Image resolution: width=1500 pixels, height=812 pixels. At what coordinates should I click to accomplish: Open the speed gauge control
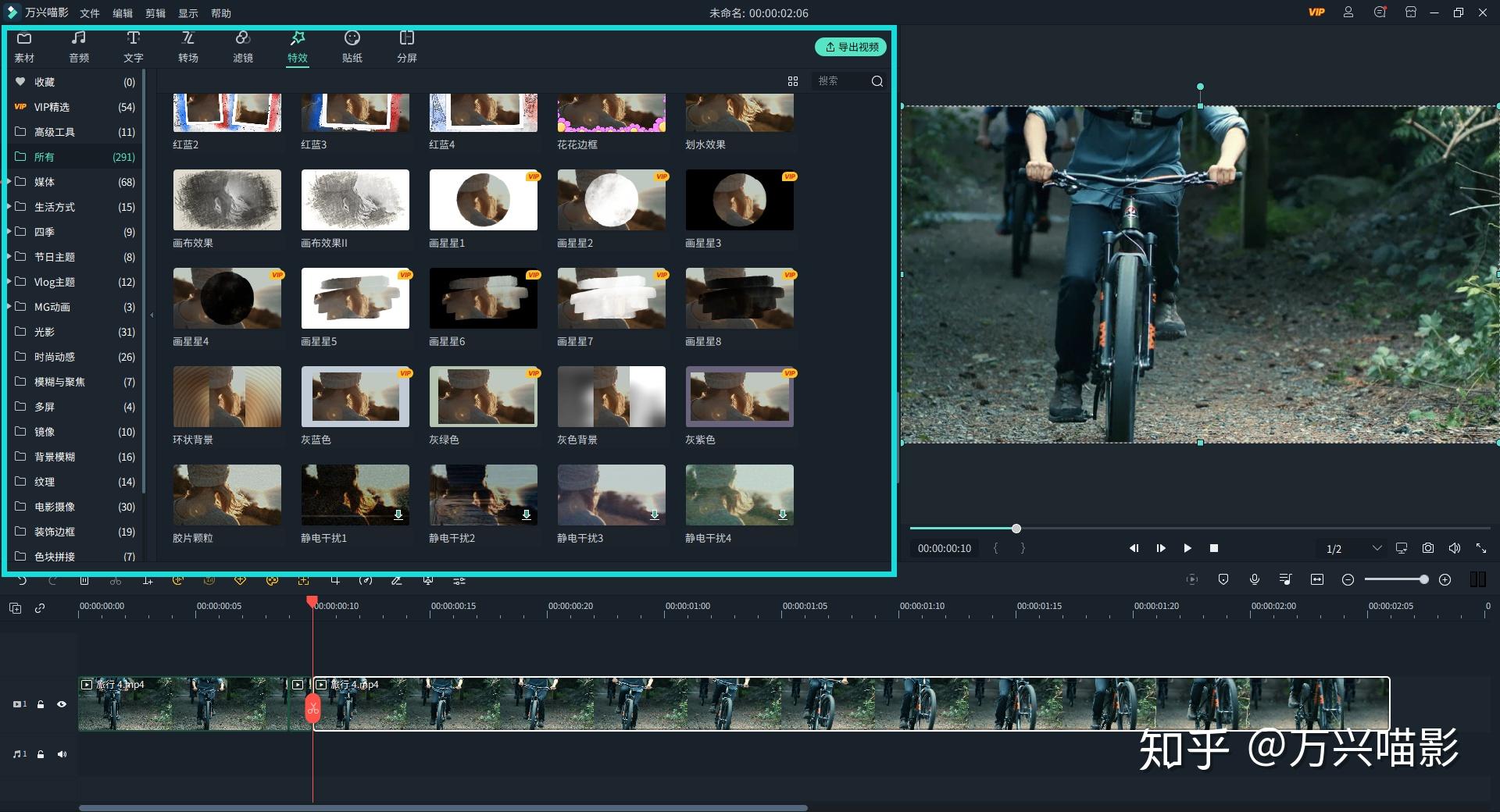[366, 580]
